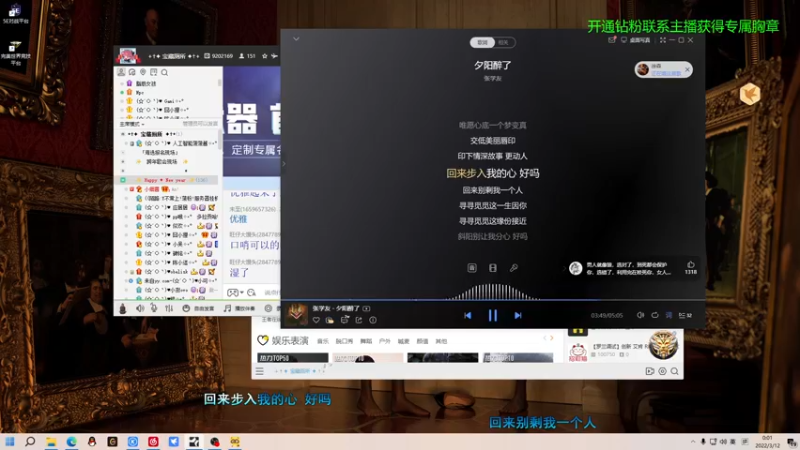Switch to the lyrics tab at the top
The image size is (800, 450).
coord(482,42)
